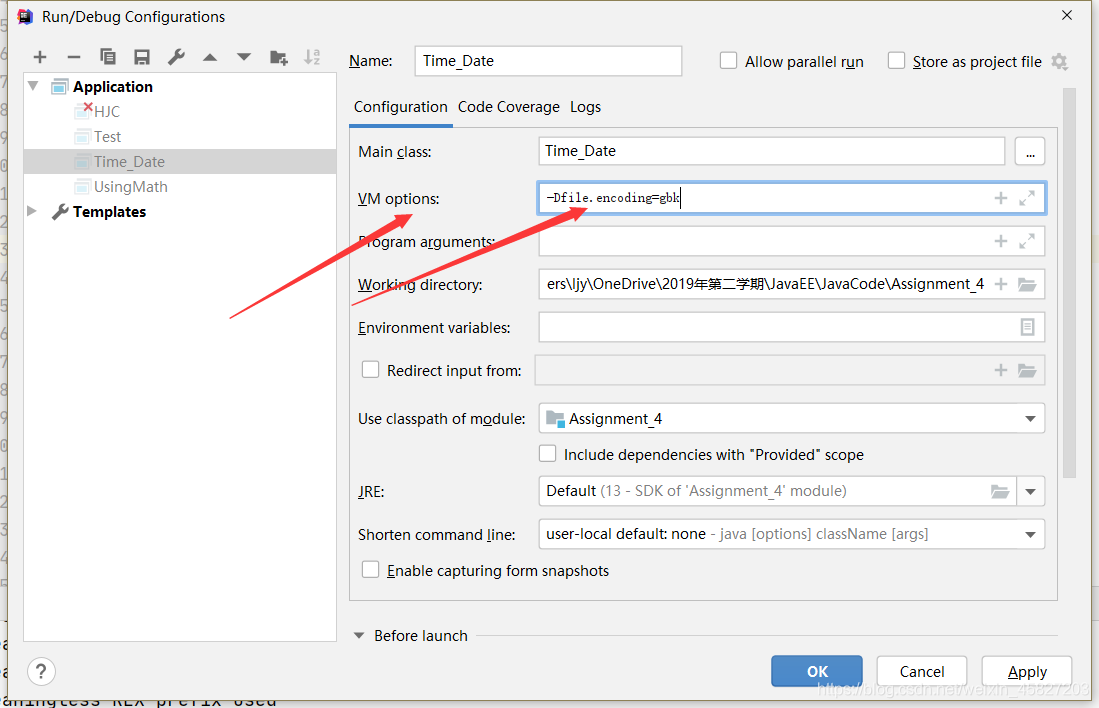Move the configuration up in the list
The height and width of the screenshot is (708, 1099).
(209, 57)
